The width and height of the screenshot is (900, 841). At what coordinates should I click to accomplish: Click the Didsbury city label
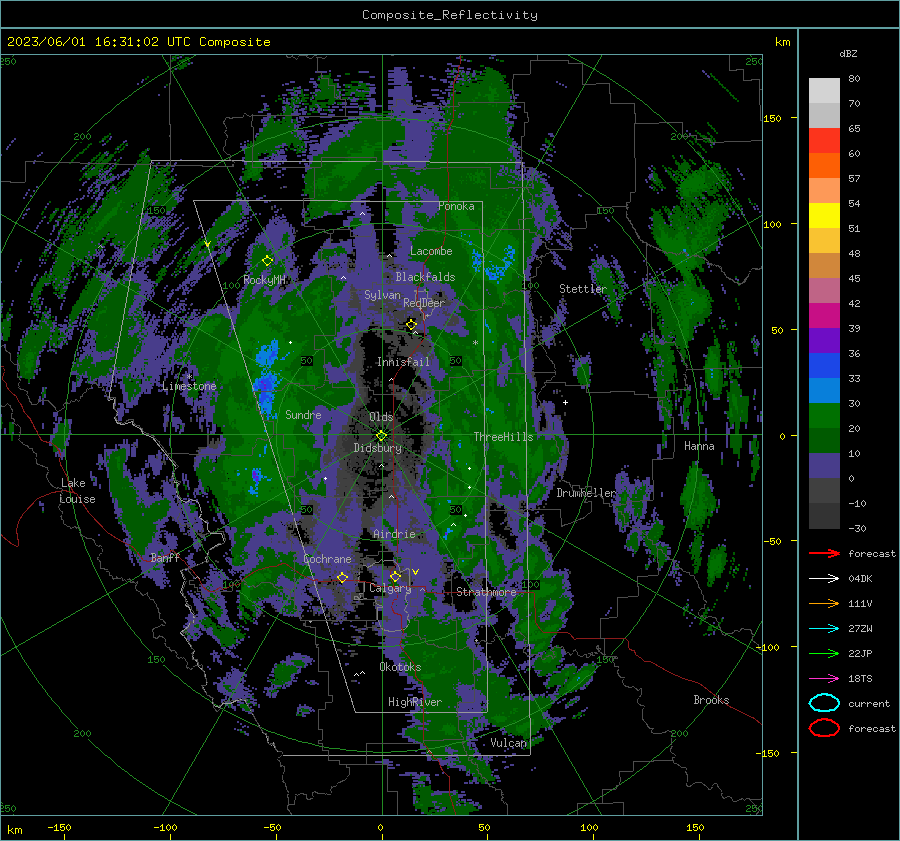377,448
